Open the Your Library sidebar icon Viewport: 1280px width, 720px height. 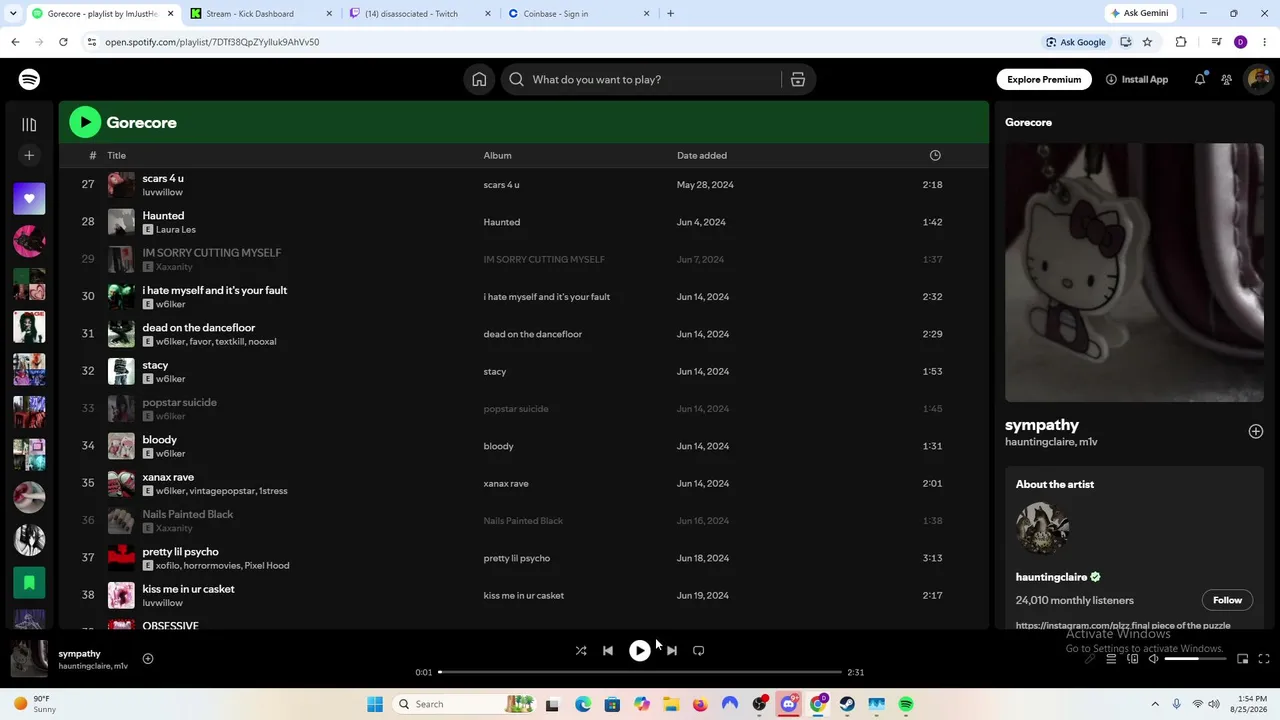click(29, 125)
